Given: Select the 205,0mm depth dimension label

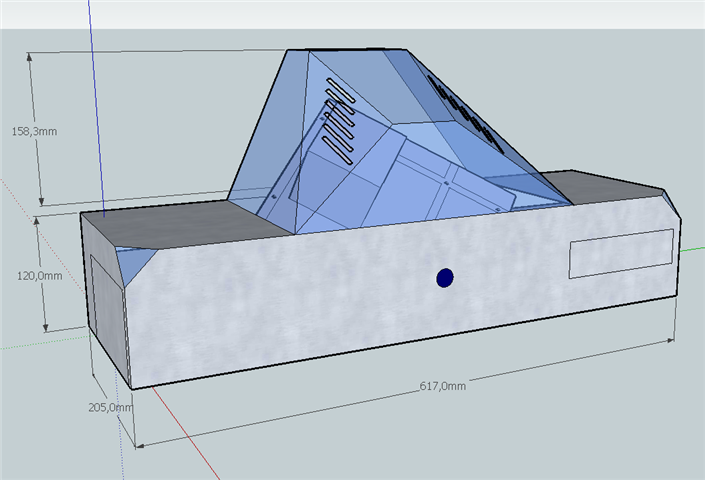Looking at the screenshot, I should click(111, 407).
